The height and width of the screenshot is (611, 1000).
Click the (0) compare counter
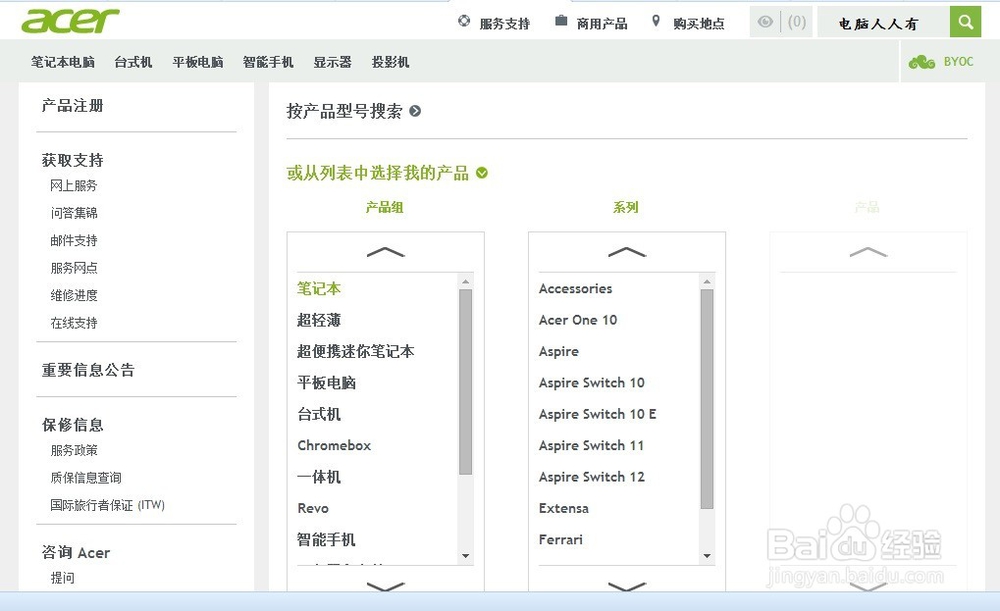point(797,22)
